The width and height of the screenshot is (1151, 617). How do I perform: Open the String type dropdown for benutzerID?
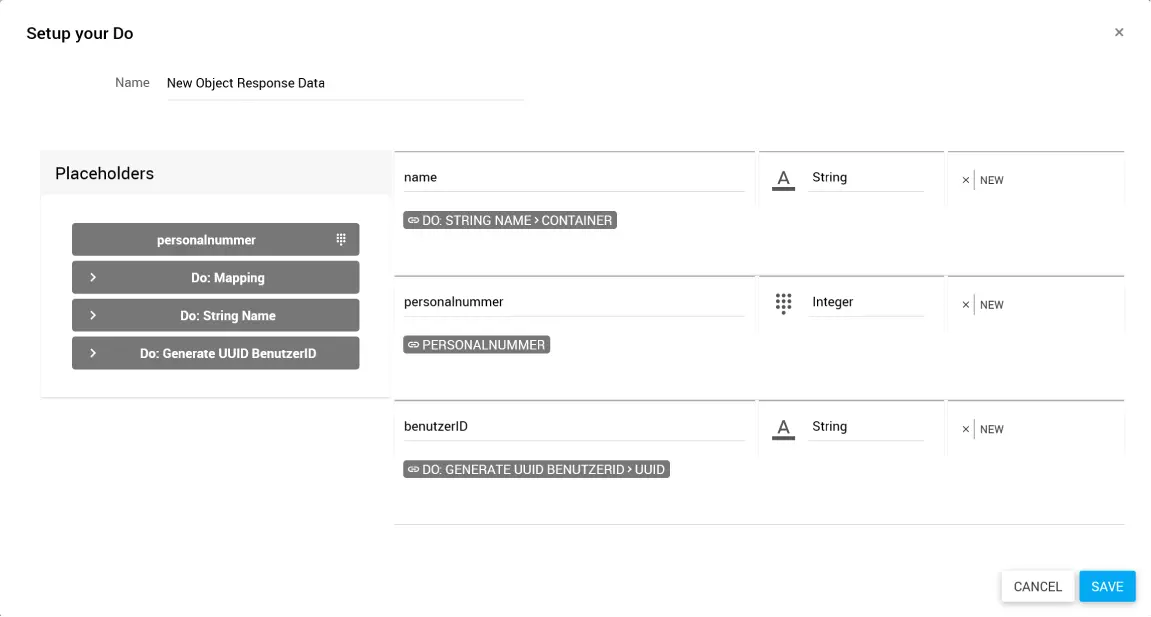click(x=865, y=427)
